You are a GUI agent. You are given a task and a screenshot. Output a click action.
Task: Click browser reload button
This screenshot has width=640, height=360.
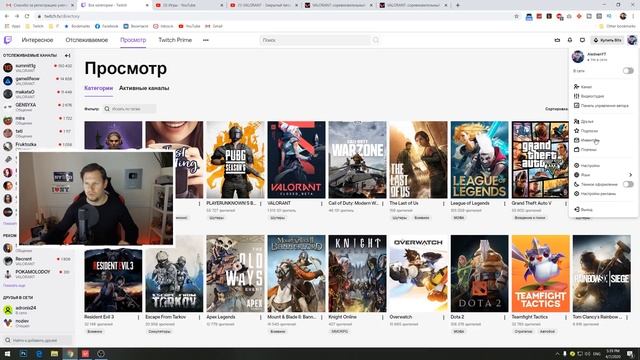(27, 16)
